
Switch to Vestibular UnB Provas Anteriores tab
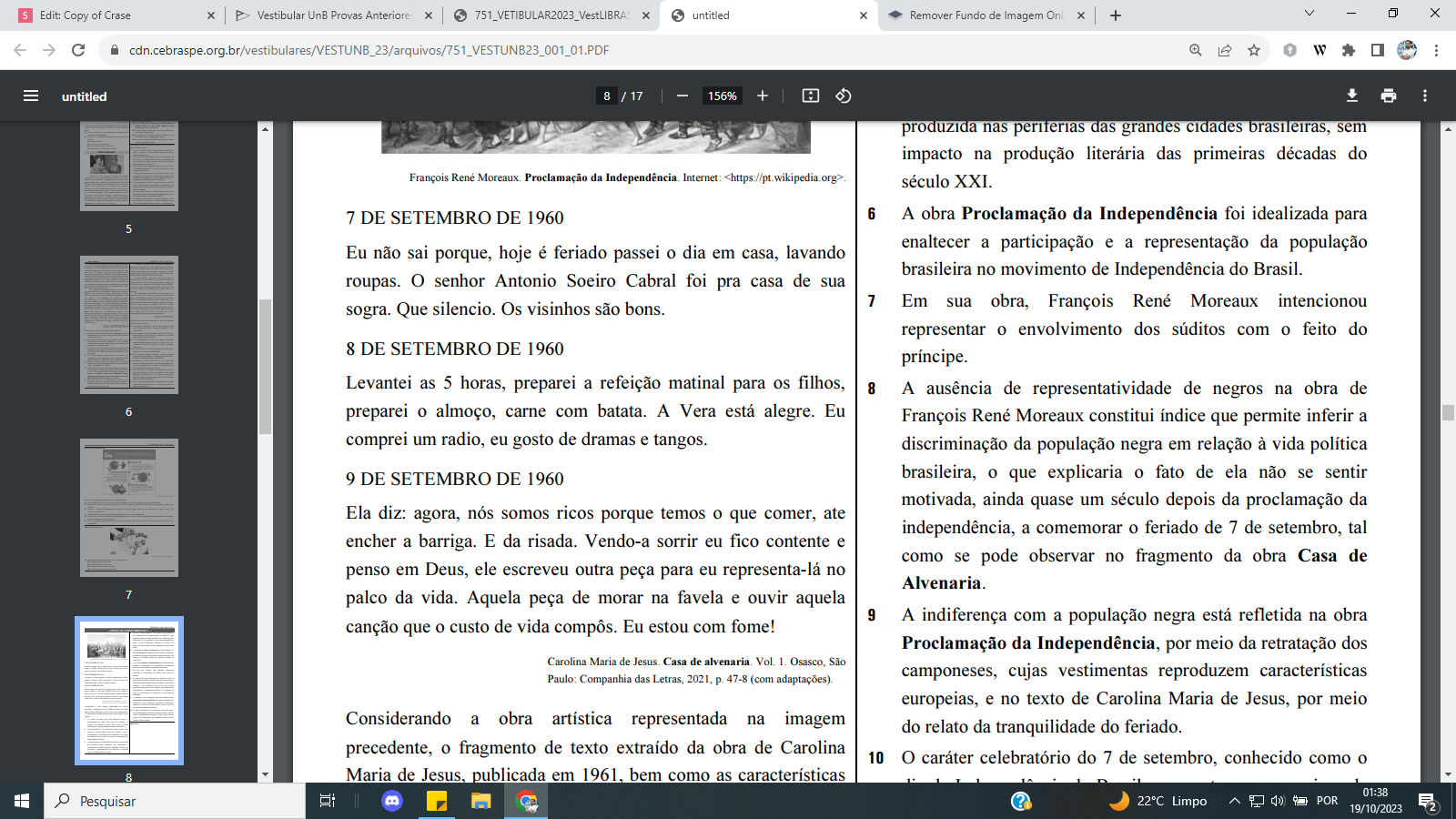pyautogui.click(x=332, y=15)
